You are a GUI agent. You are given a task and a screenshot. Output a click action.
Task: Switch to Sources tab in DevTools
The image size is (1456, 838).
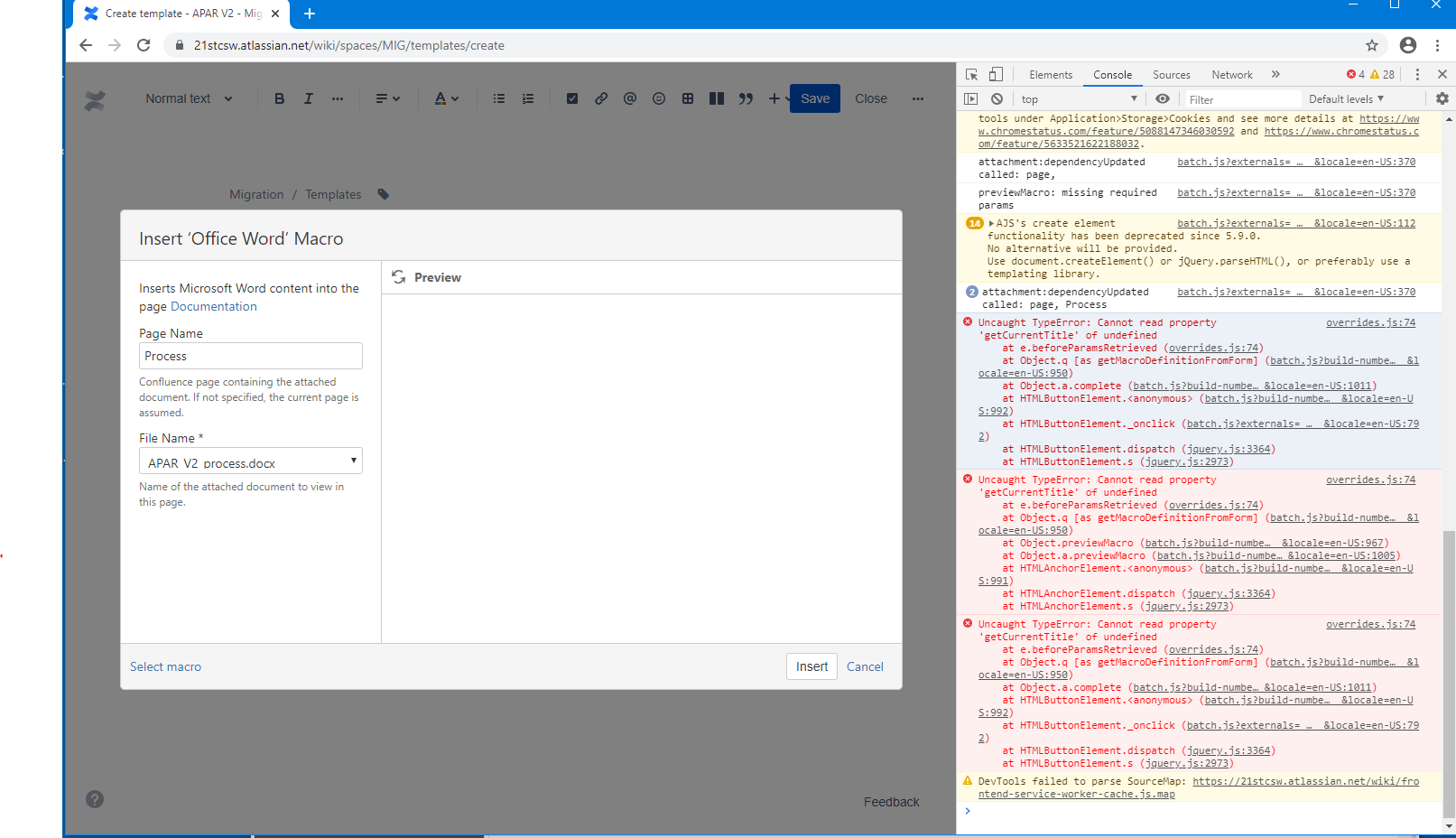[1171, 75]
